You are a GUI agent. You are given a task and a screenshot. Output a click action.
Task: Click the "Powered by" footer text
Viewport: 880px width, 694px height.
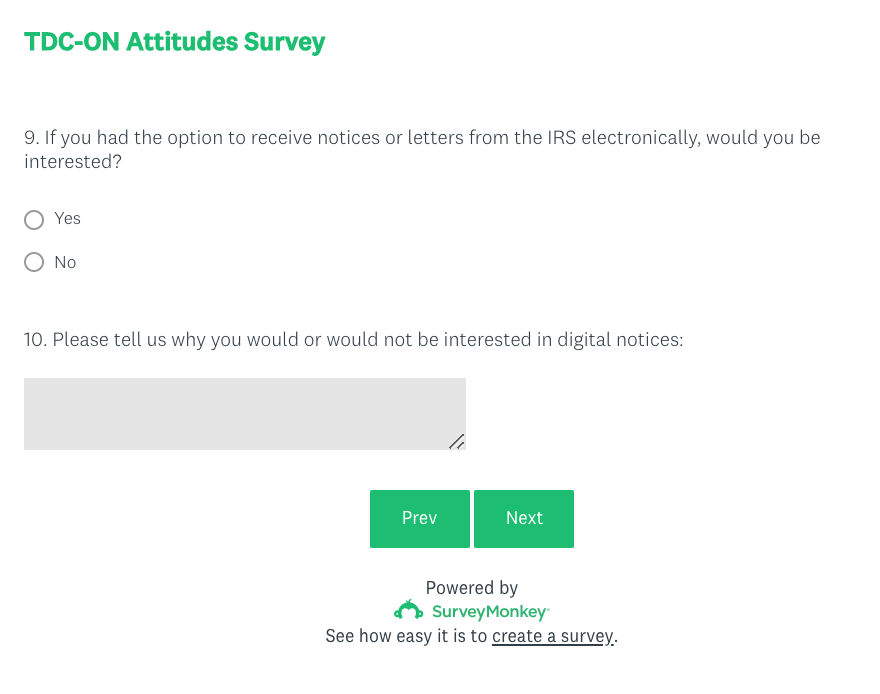pos(472,588)
